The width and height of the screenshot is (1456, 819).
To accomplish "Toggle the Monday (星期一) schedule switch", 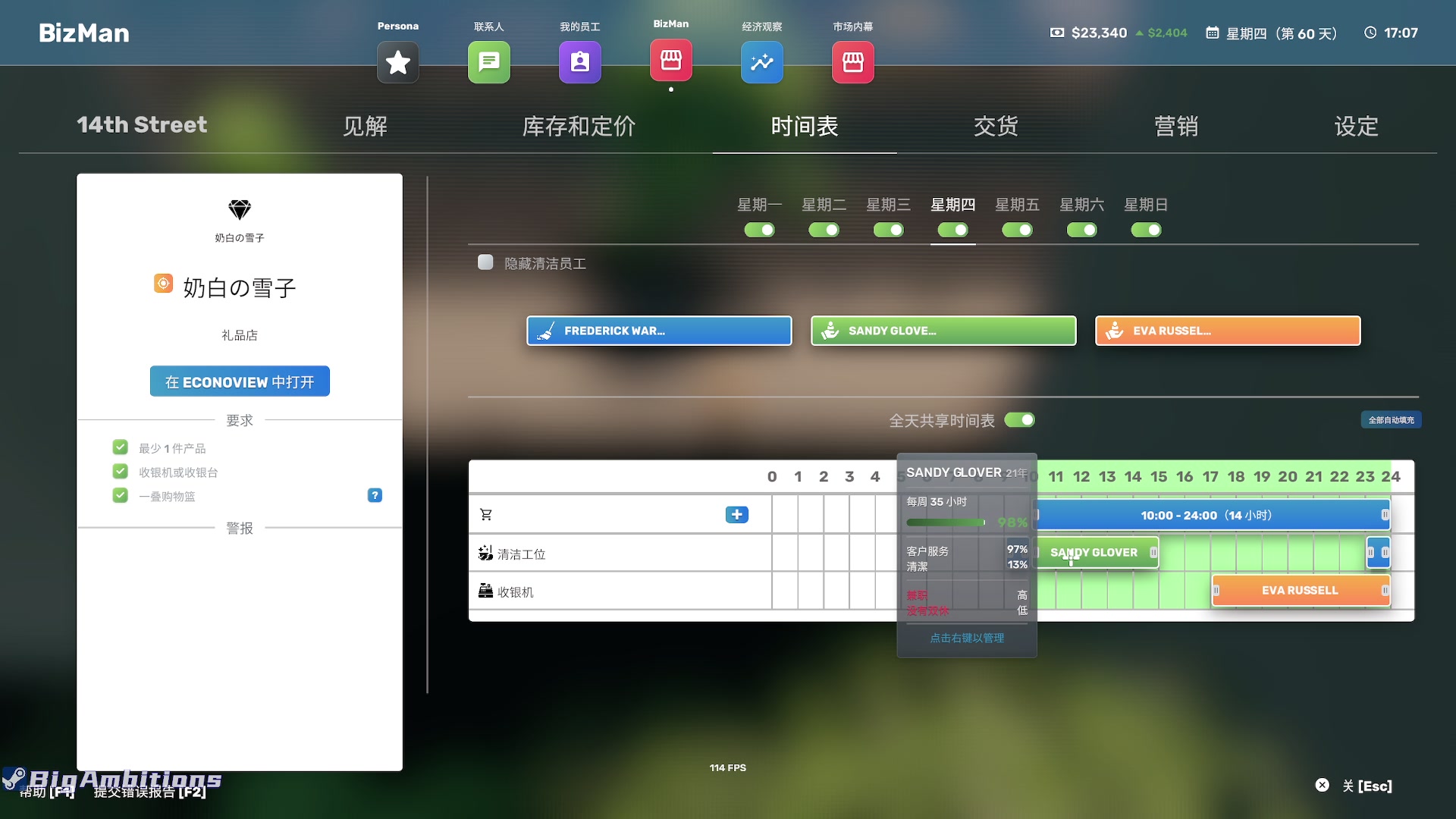I will pyautogui.click(x=759, y=230).
